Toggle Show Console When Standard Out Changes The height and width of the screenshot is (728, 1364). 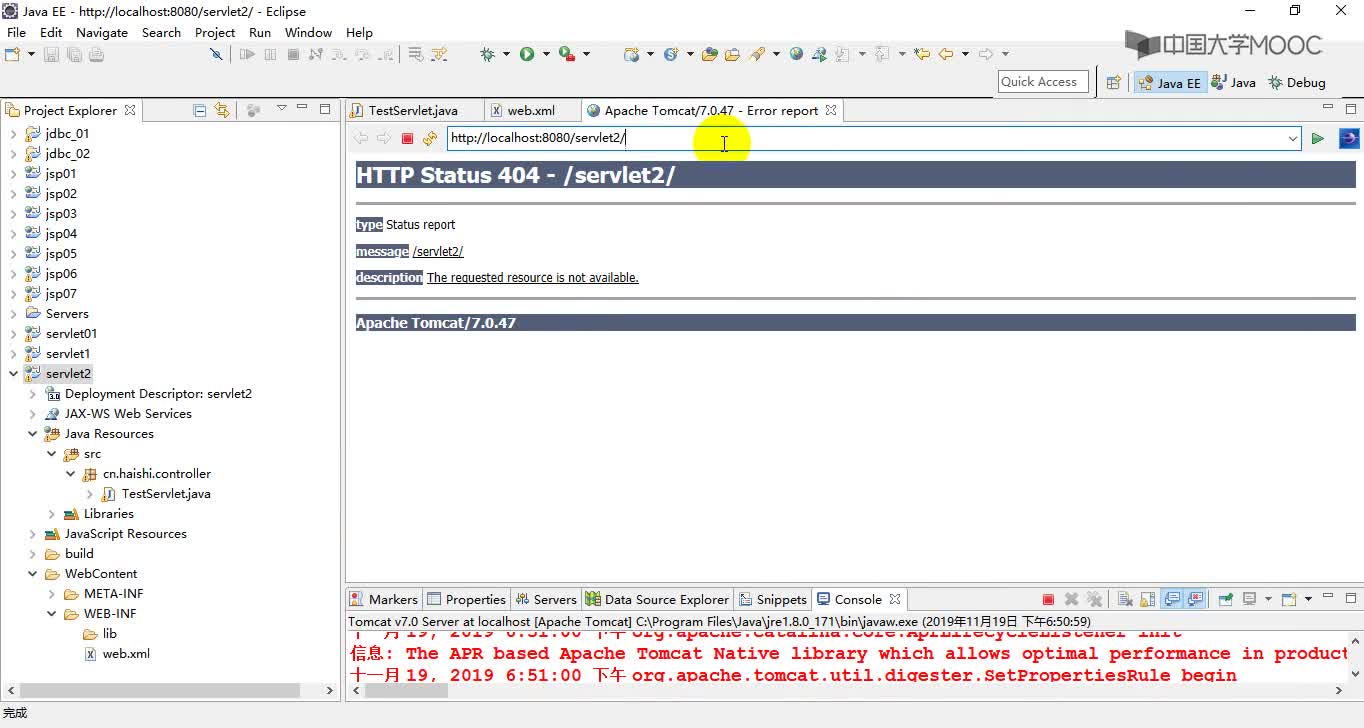(x=1173, y=599)
